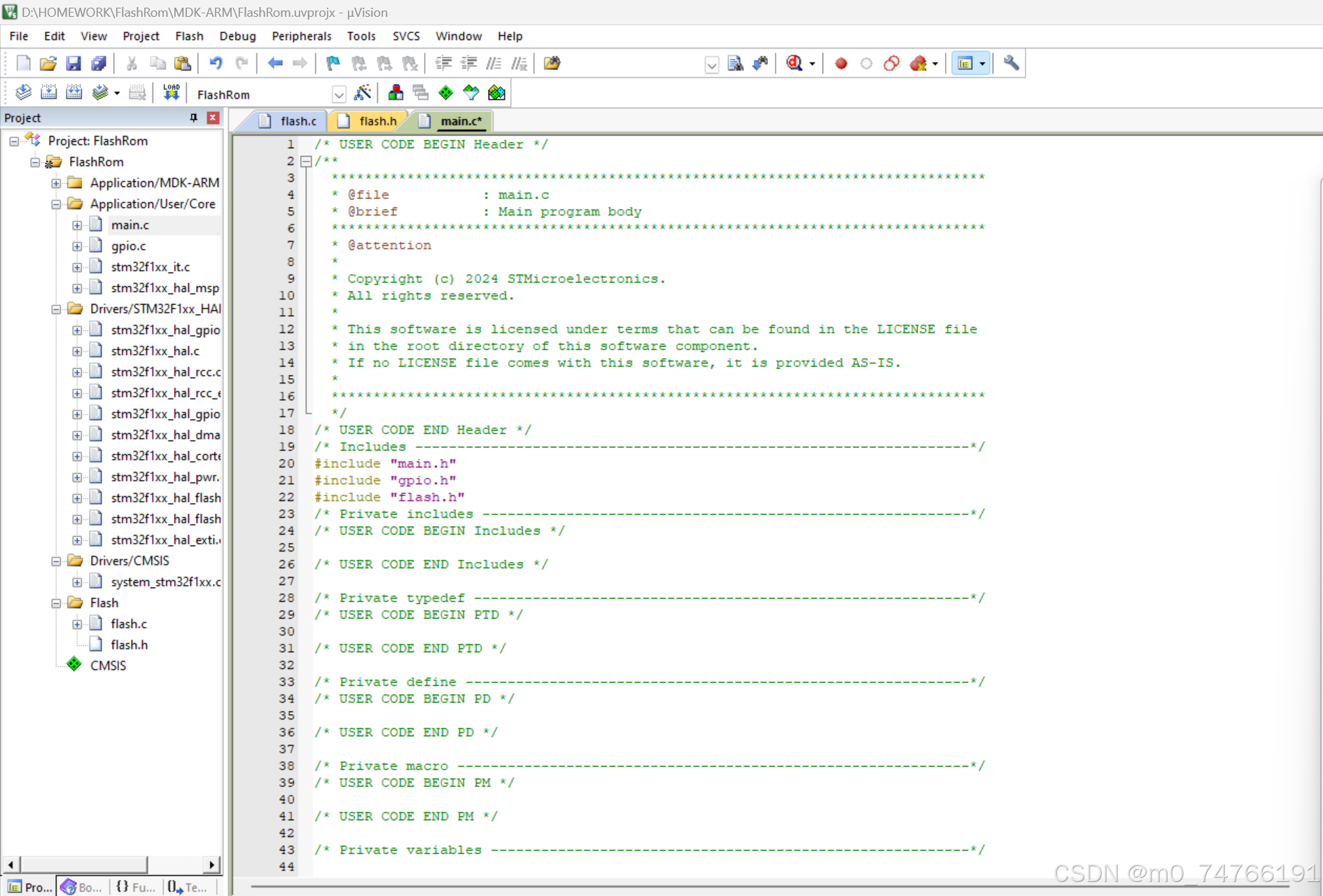Click Project panel horizontal scrollbar right arrow

point(212,864)
